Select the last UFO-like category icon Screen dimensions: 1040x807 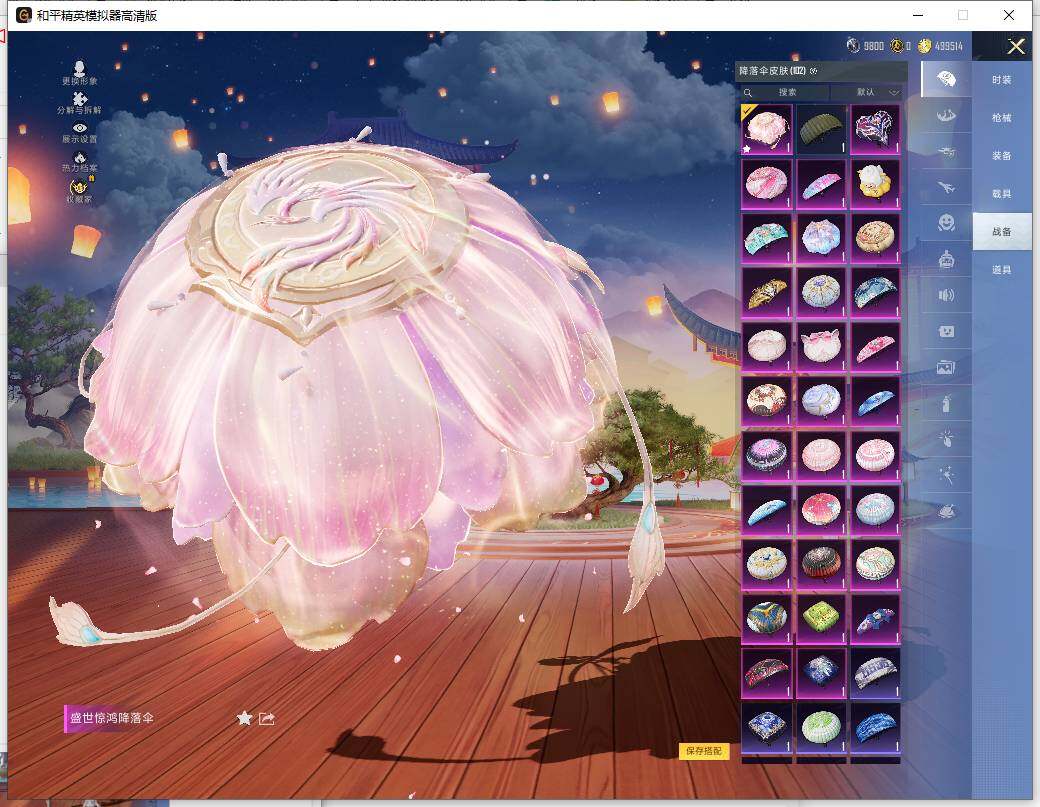[946, 511]
